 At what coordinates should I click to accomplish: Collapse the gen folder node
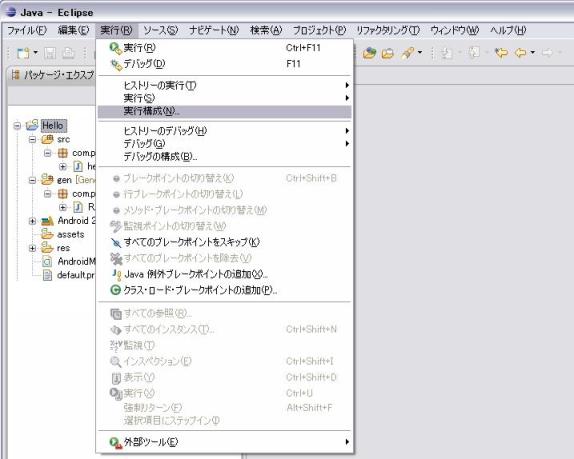(33, 180)
